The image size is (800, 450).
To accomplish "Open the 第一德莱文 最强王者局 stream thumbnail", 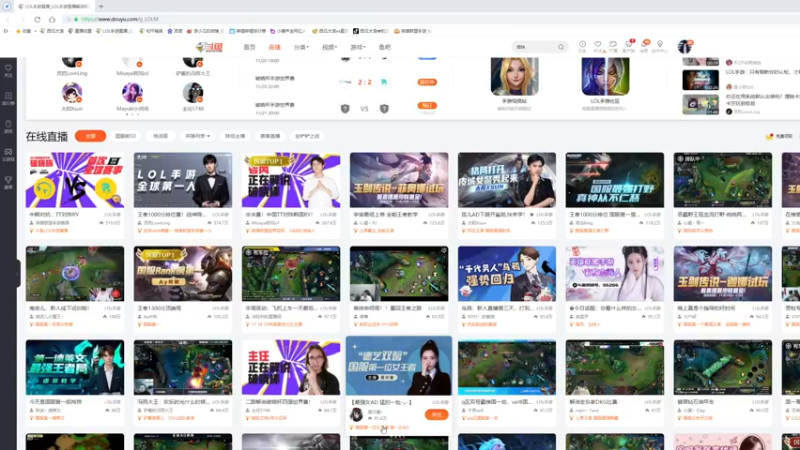I will [x=74, y=367].
